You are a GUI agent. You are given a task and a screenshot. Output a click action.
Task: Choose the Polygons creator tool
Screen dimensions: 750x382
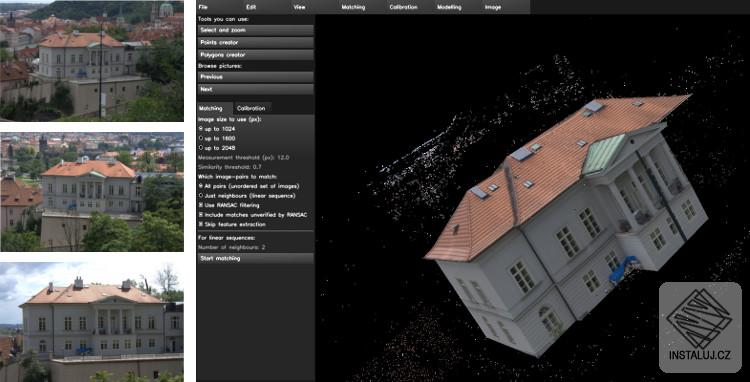[x=255, y=55]
